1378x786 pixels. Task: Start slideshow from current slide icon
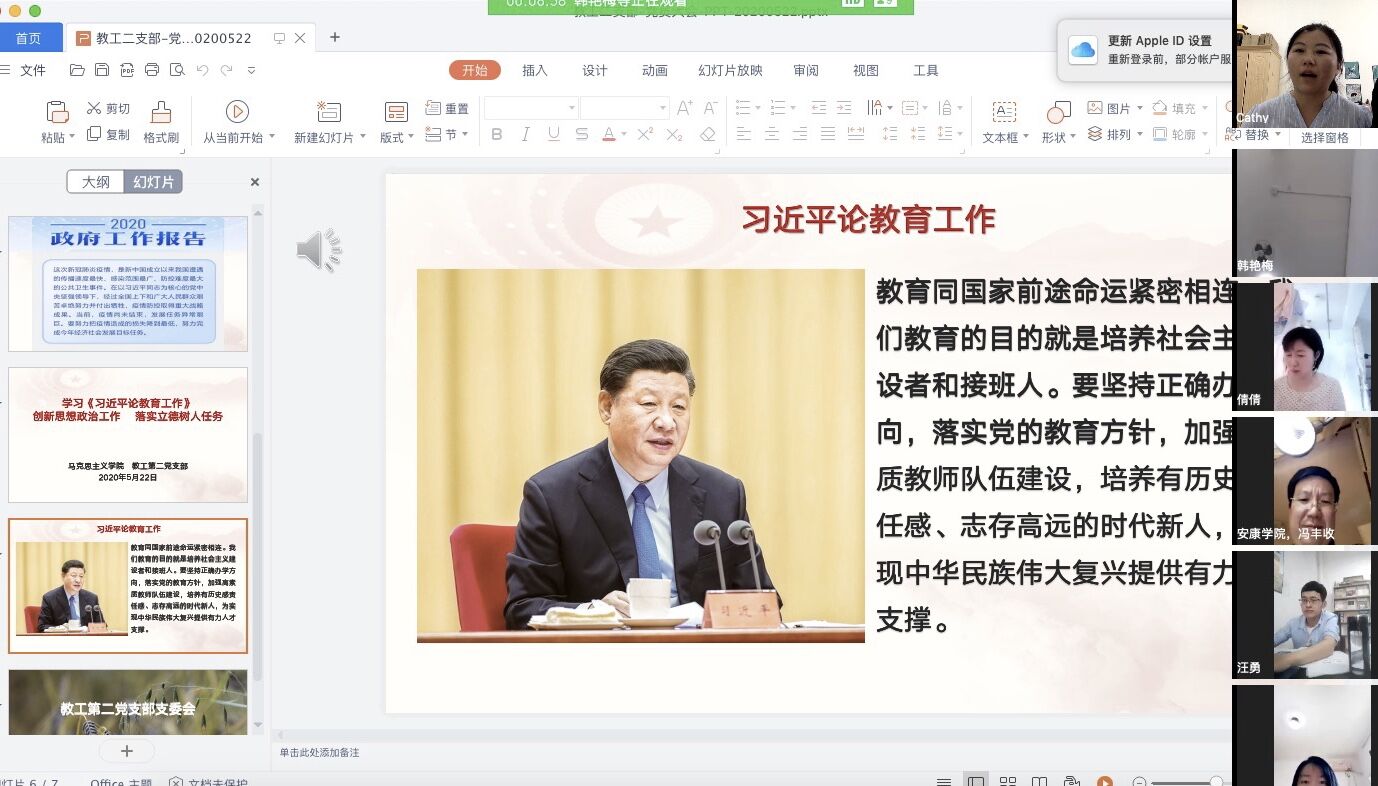[x=237, y=112]
